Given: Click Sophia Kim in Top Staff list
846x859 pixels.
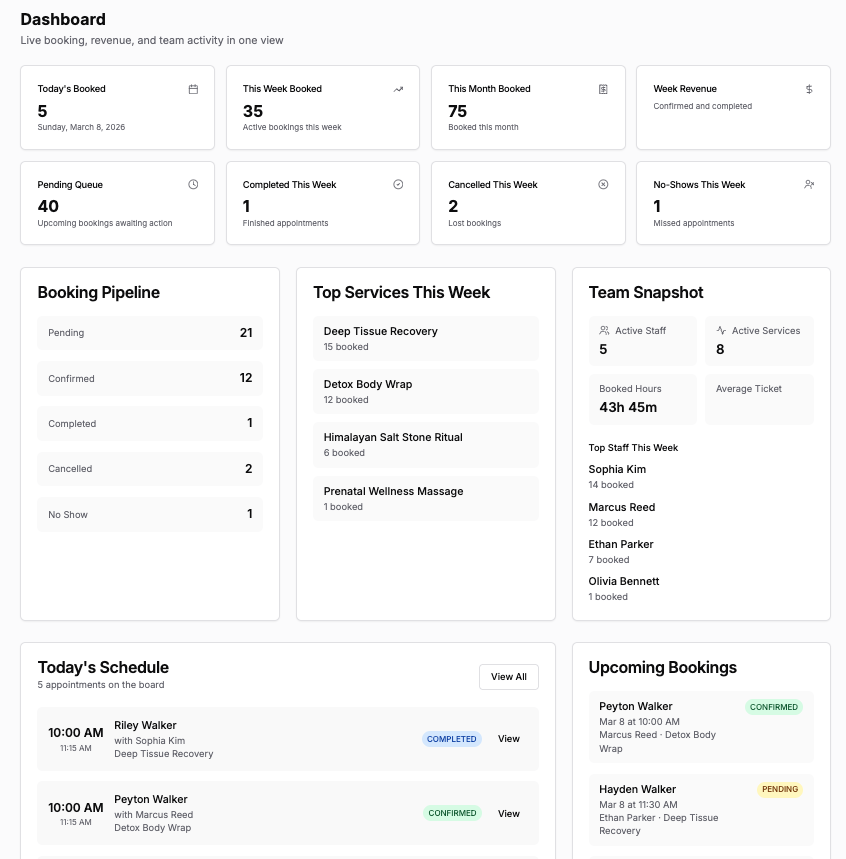Looking at the screenshot, I should point(617,469).
